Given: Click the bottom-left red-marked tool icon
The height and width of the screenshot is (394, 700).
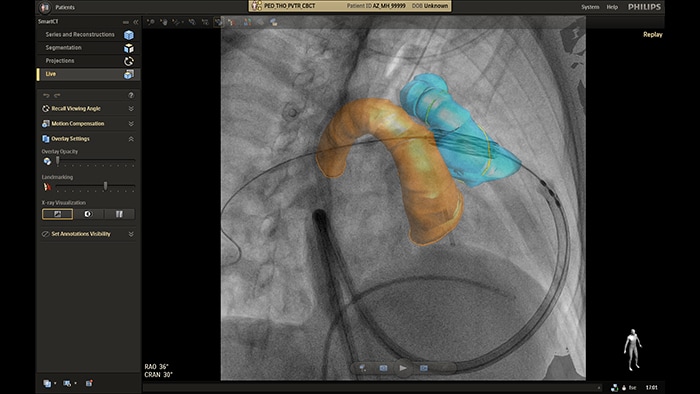Looking at the screenshot, I should [89, 383].
